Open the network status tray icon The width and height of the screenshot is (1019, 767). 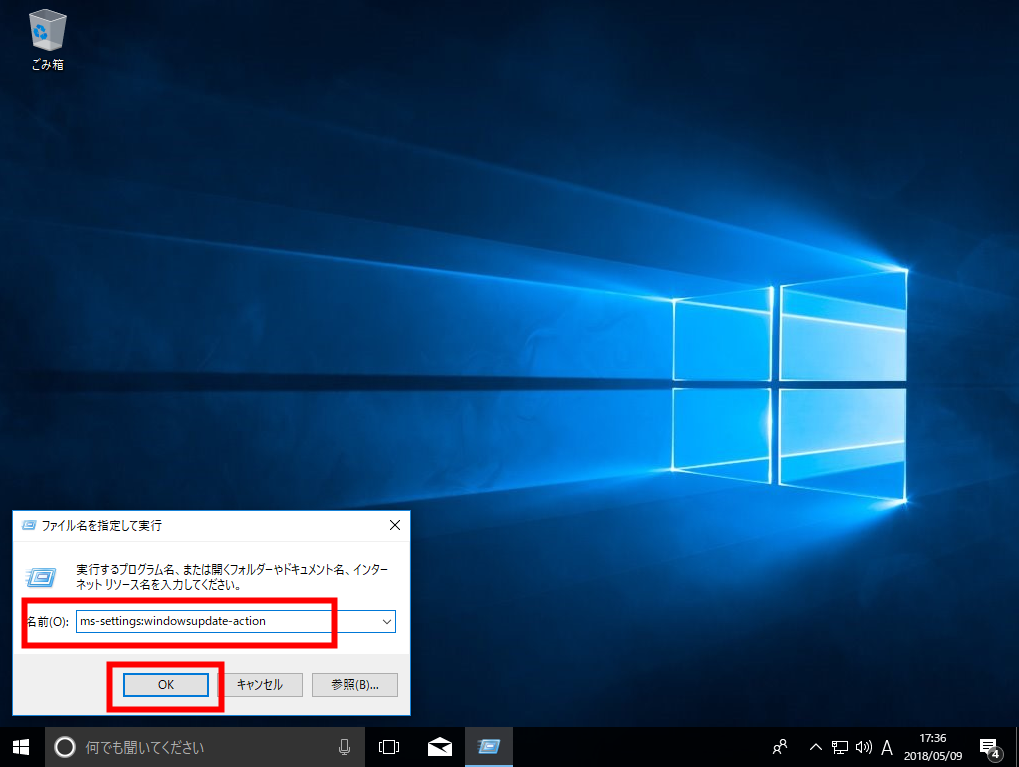pyautogui.click(x=840, y=748)
